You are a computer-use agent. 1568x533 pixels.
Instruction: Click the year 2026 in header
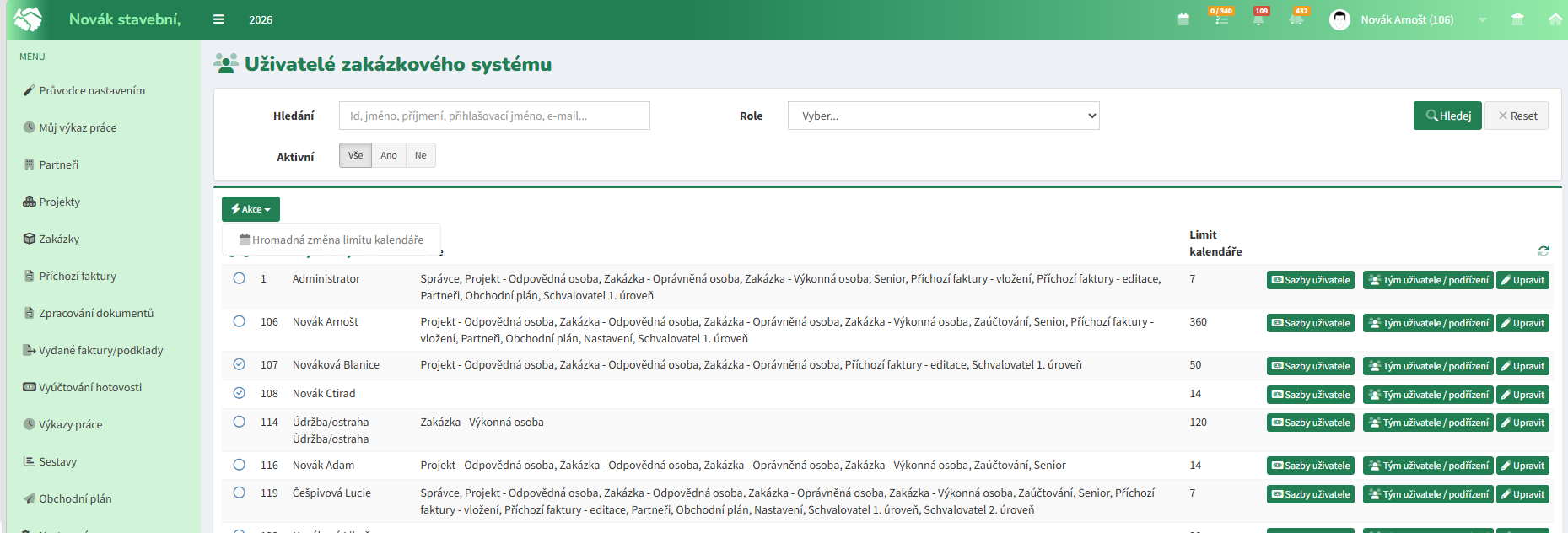point(261,19)
